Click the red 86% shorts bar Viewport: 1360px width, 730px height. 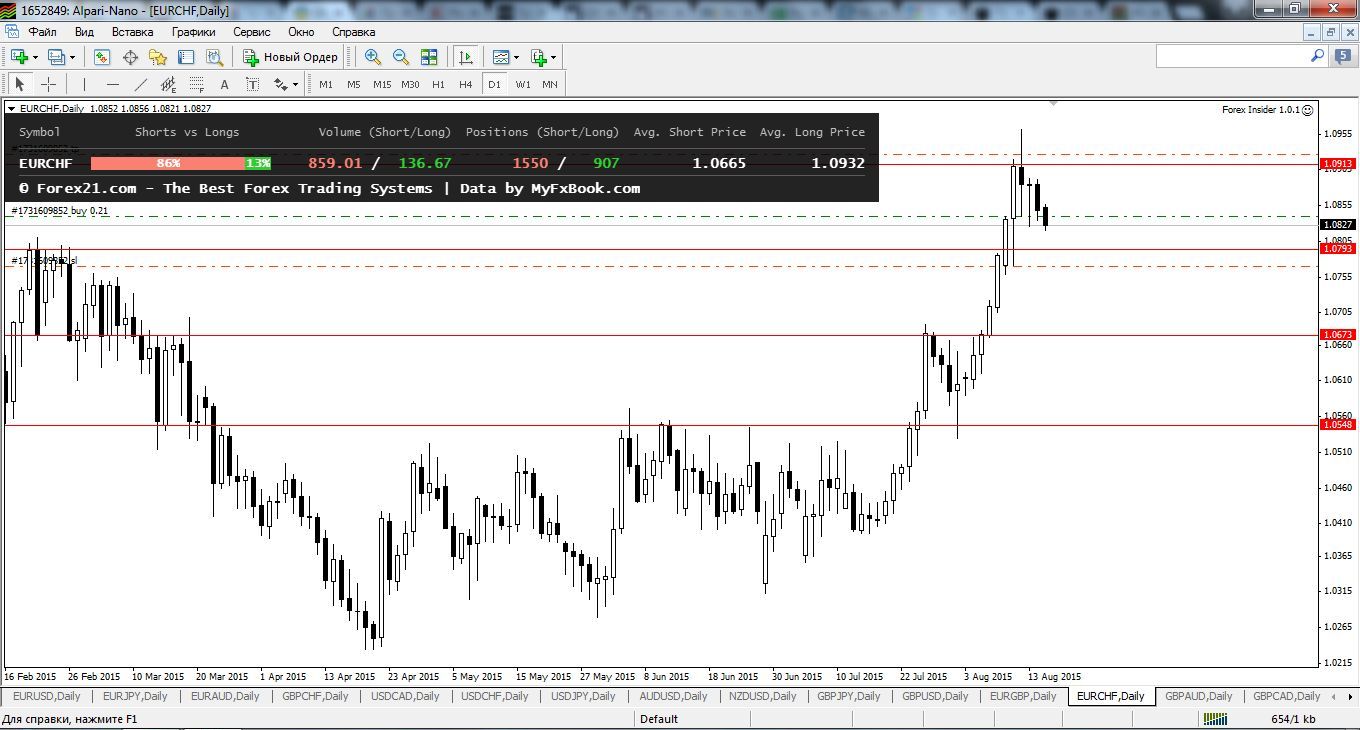168,163
